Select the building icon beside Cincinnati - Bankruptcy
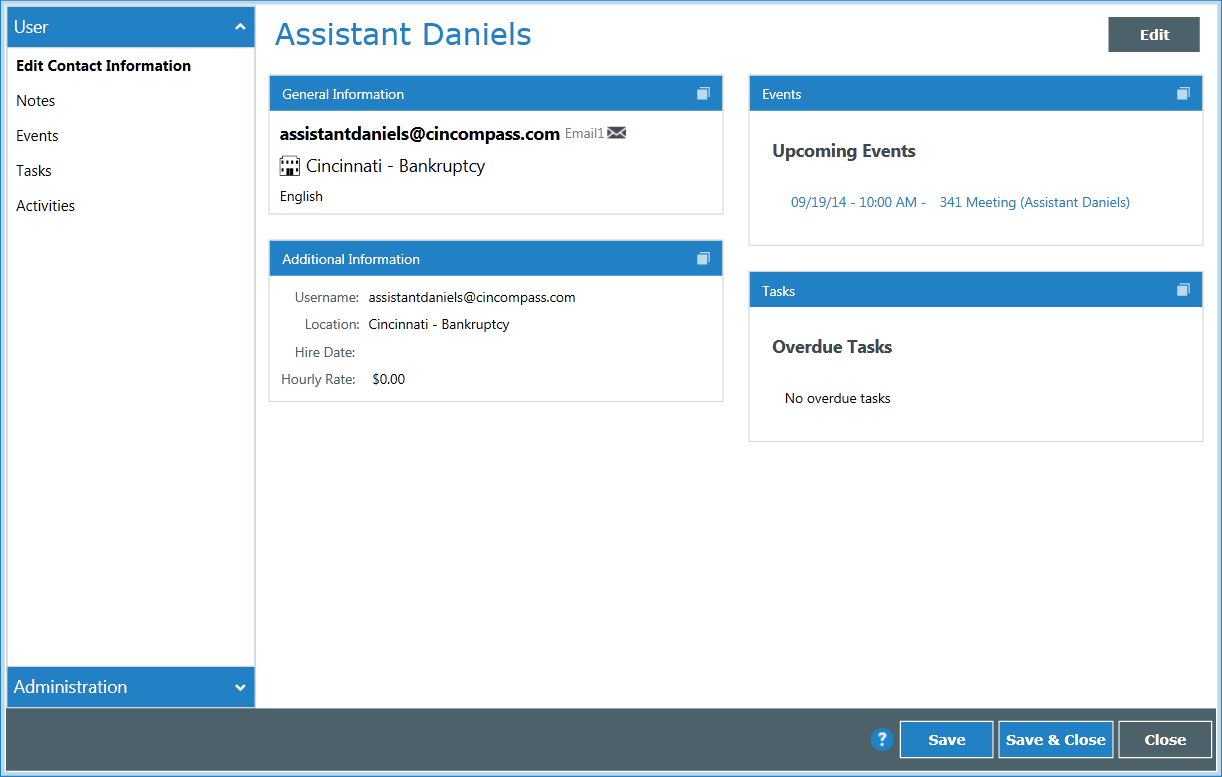 pos(288,165)
